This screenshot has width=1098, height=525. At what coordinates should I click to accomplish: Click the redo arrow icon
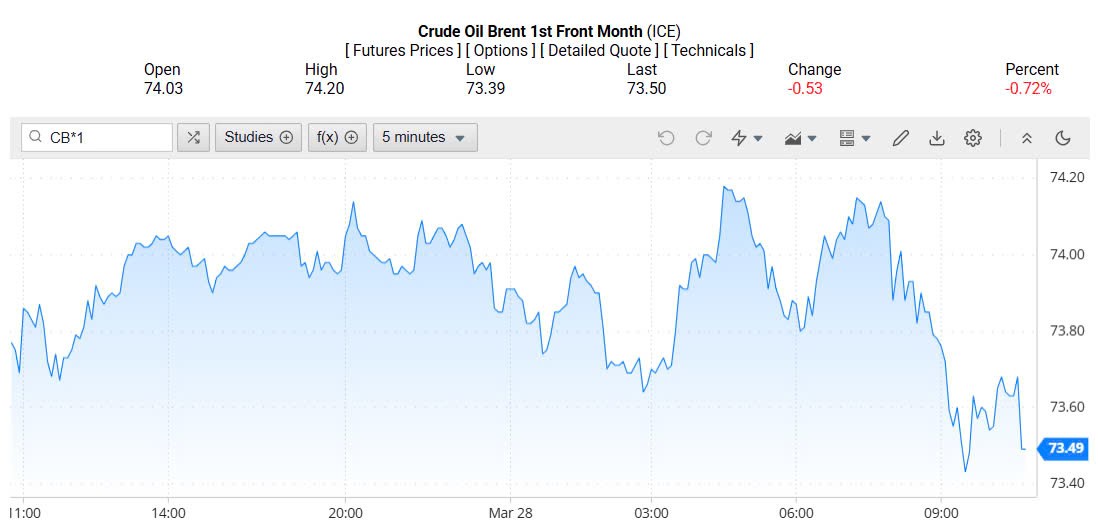click(703, 138)
